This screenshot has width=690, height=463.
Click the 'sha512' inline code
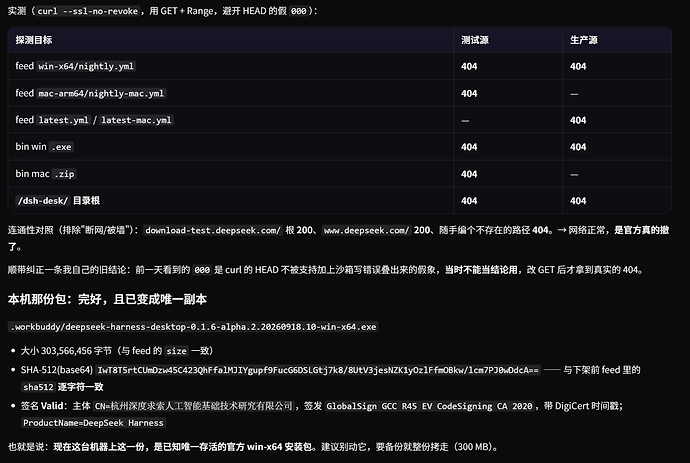[38, 387]
